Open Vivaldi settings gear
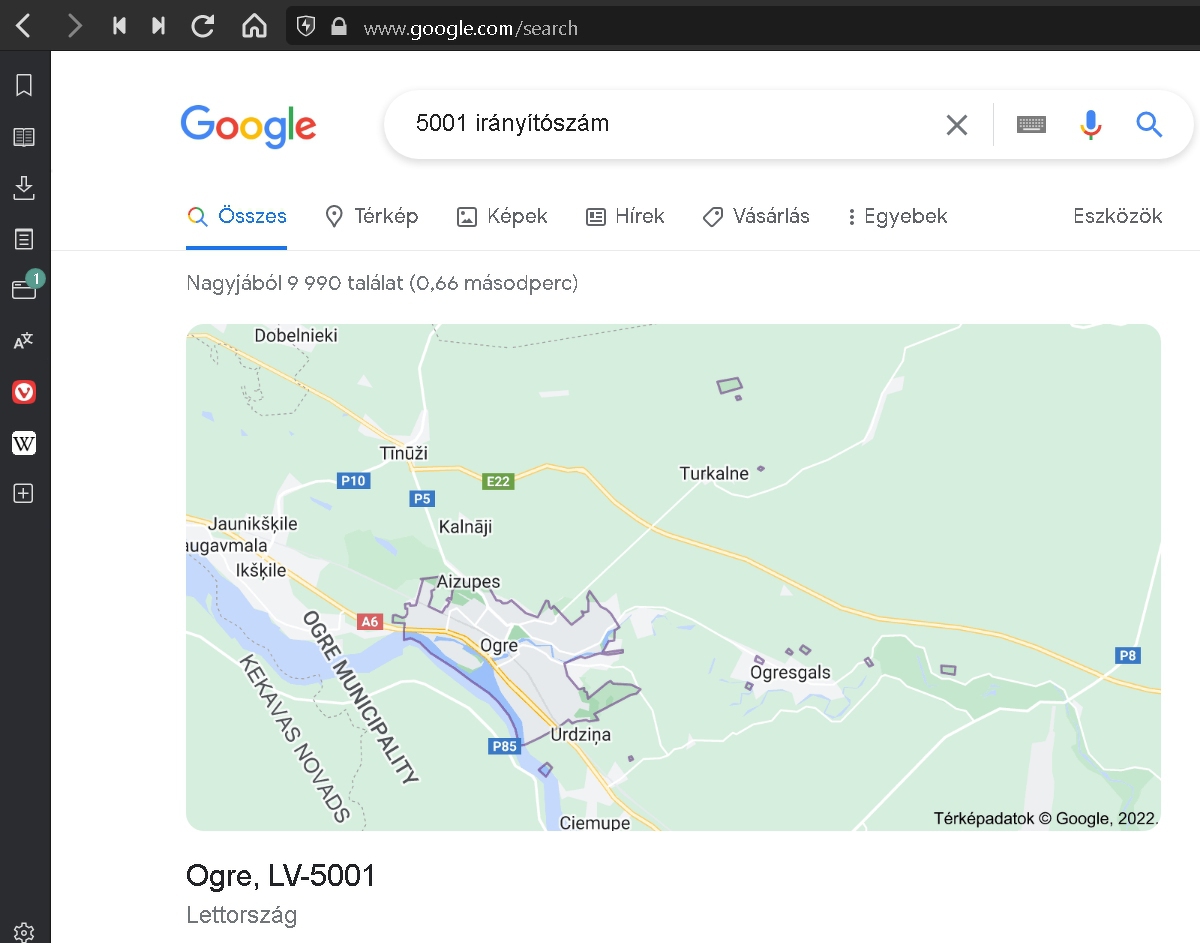The height and width of the screenshot is (943, 1200). point(24,931)
